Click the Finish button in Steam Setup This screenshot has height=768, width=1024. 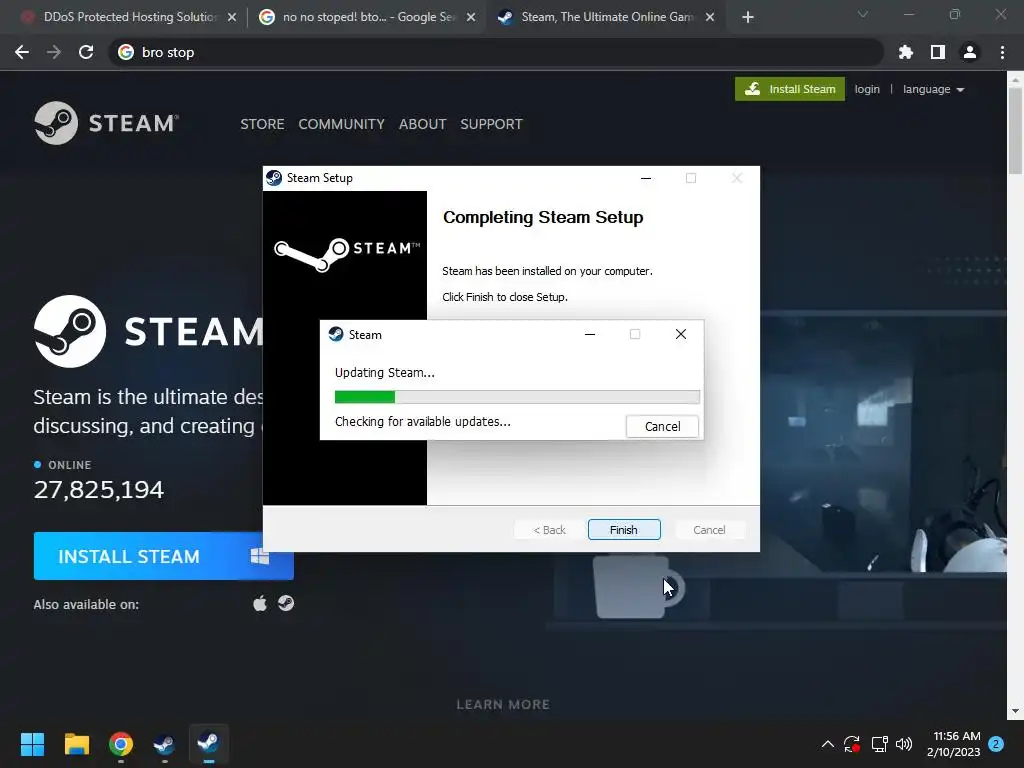click(x=624, y=530)
